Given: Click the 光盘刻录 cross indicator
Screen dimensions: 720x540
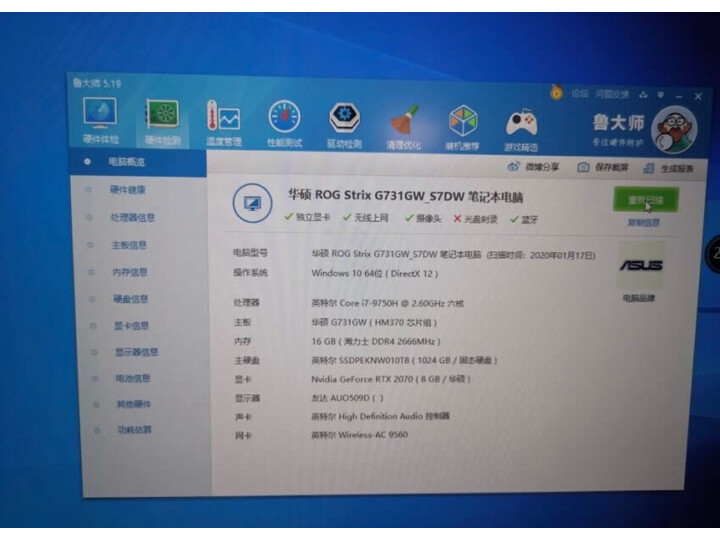Looking at the screenshot, I should 475,219.
